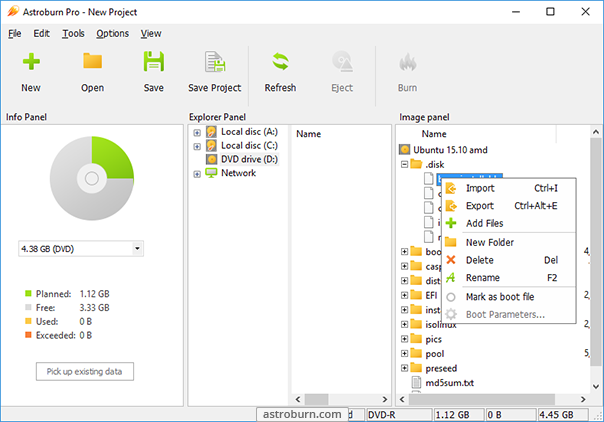Click the disc usage pie chart

pyautogui.click(x=92, y=178)
